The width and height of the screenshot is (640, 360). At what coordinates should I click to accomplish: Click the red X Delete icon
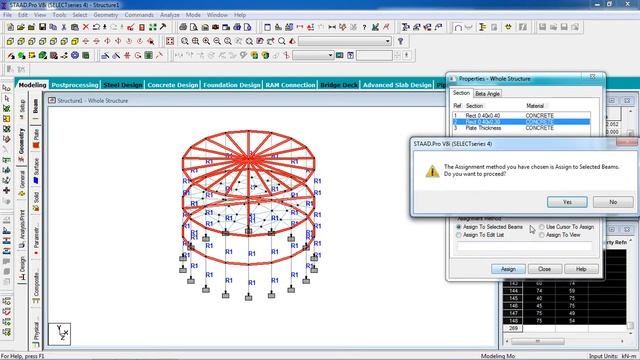86,27
